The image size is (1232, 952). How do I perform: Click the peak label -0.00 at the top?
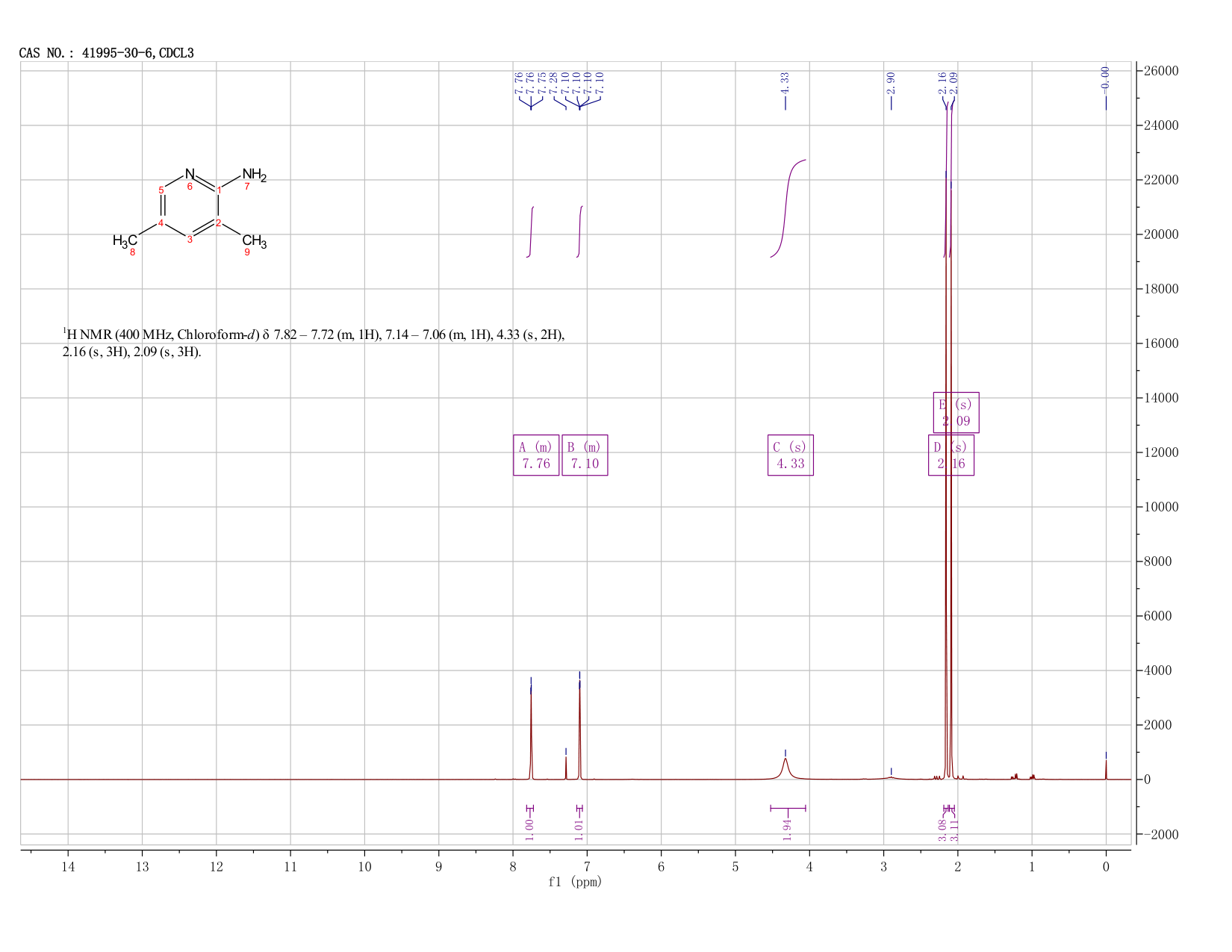pyautogui.click(x=1106, y=80)
